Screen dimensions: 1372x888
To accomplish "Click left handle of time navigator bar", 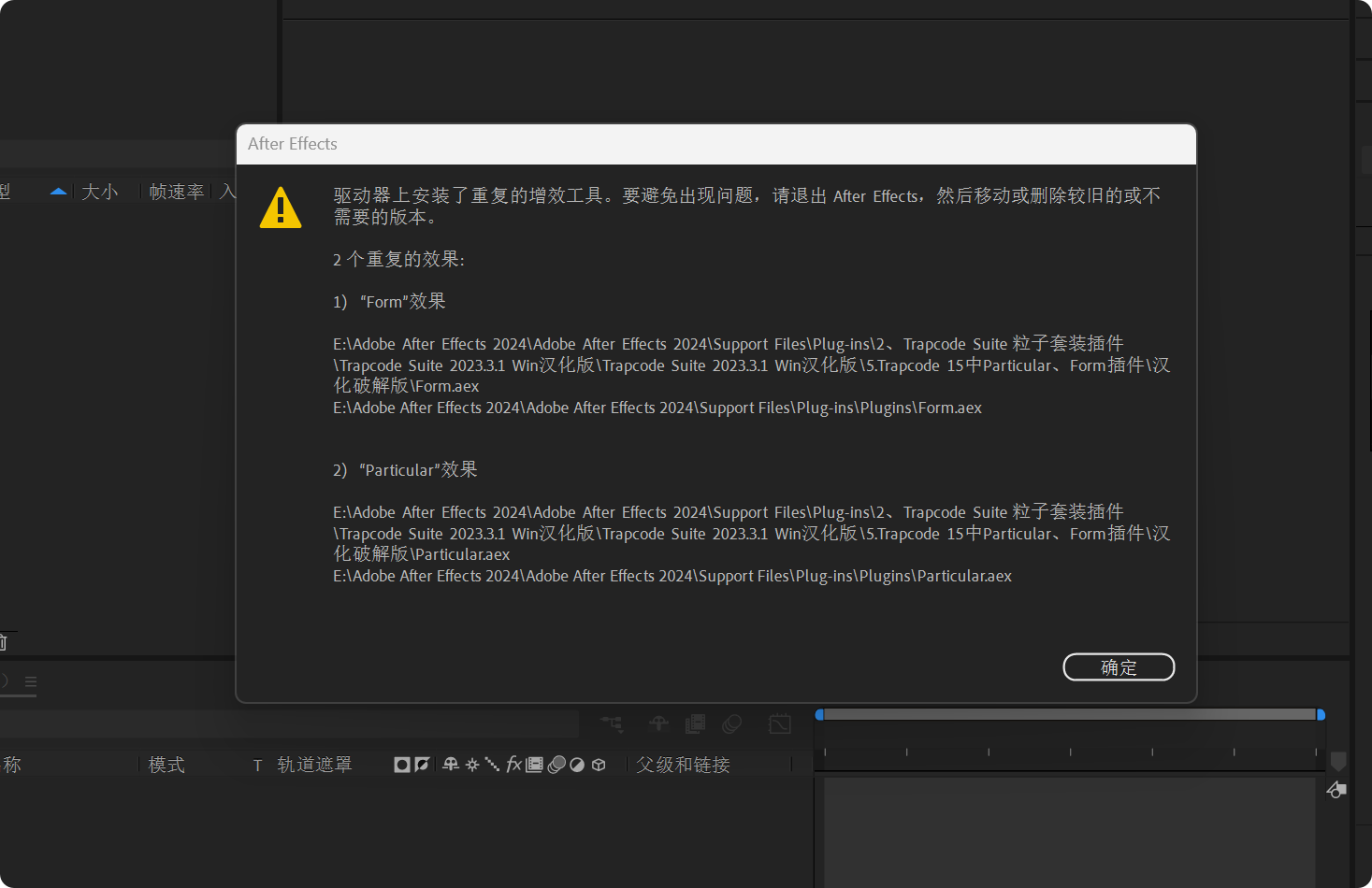I will pyautogui.click(x=819, y=714).
